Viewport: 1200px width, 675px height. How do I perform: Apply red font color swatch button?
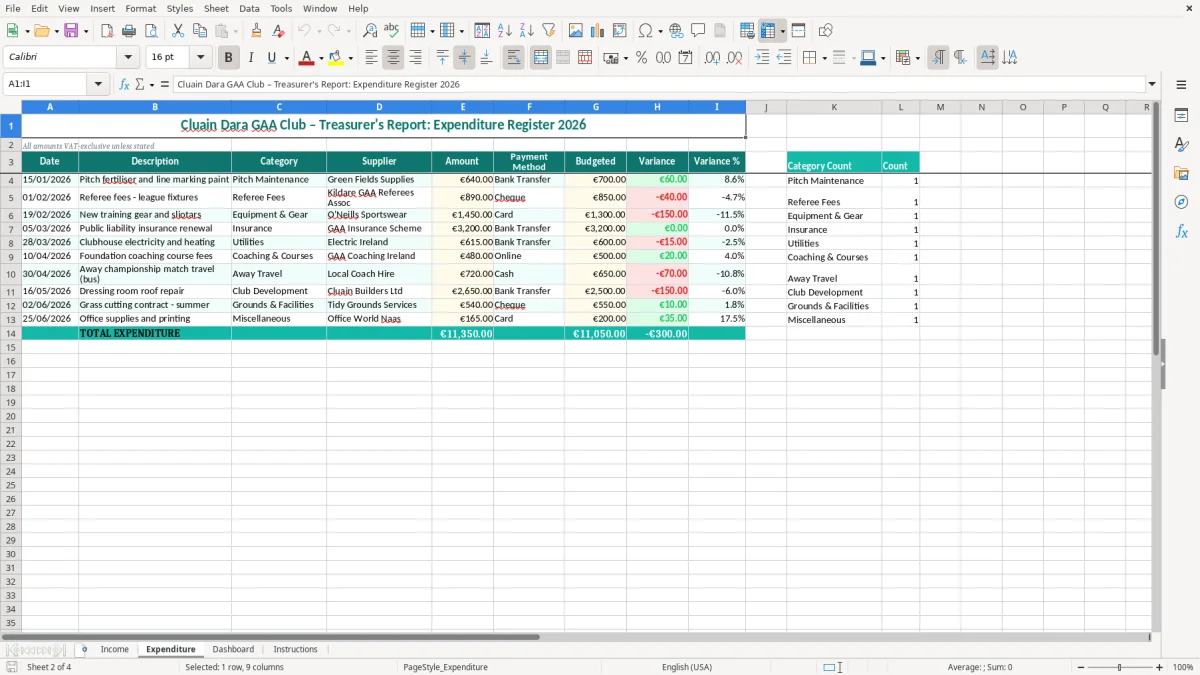[307, 58]
